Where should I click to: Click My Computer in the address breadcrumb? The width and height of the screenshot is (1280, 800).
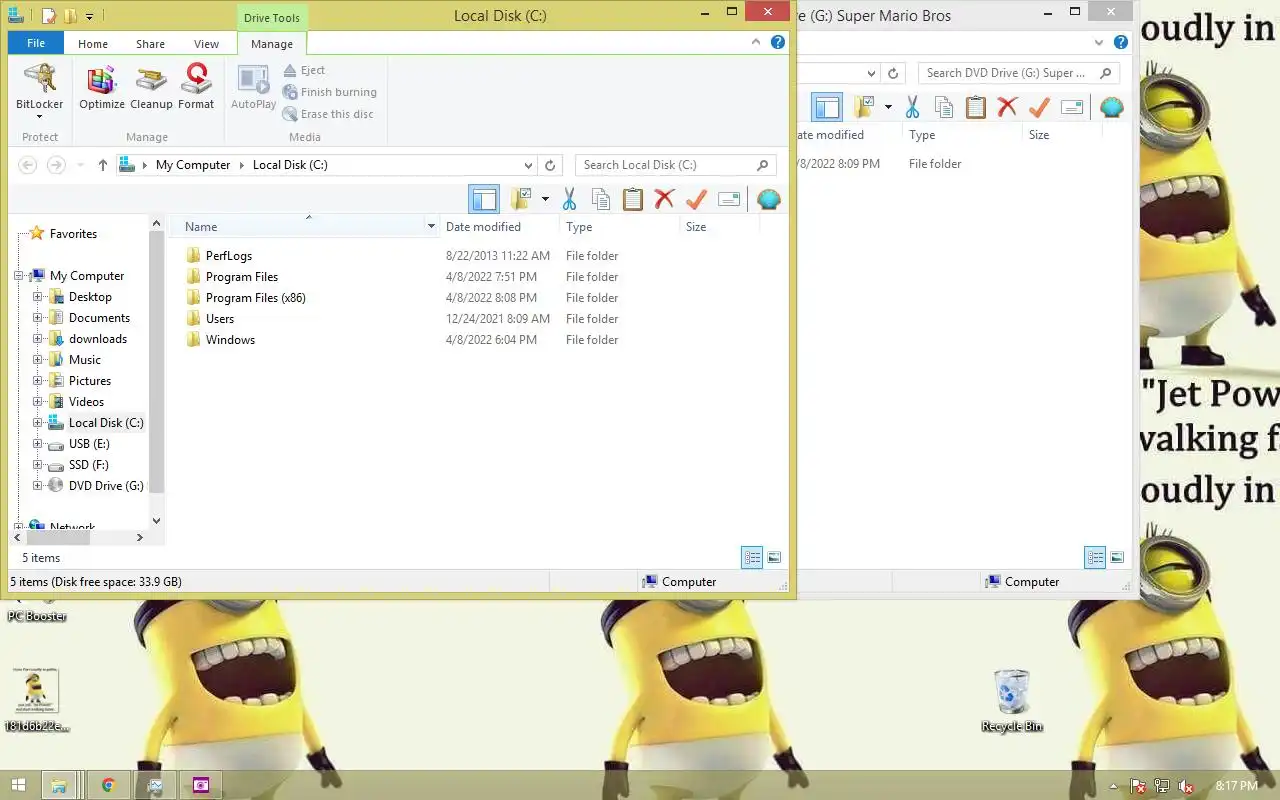(193, 165)
